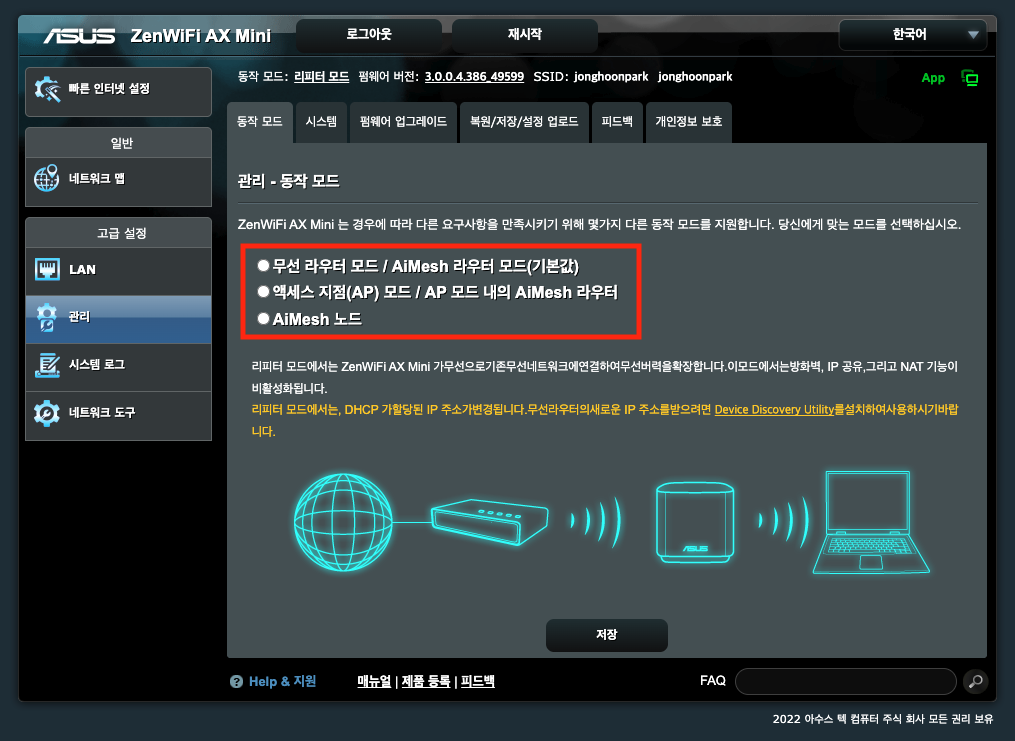Open the 리피터 모드 link

(x=321, y=76)
